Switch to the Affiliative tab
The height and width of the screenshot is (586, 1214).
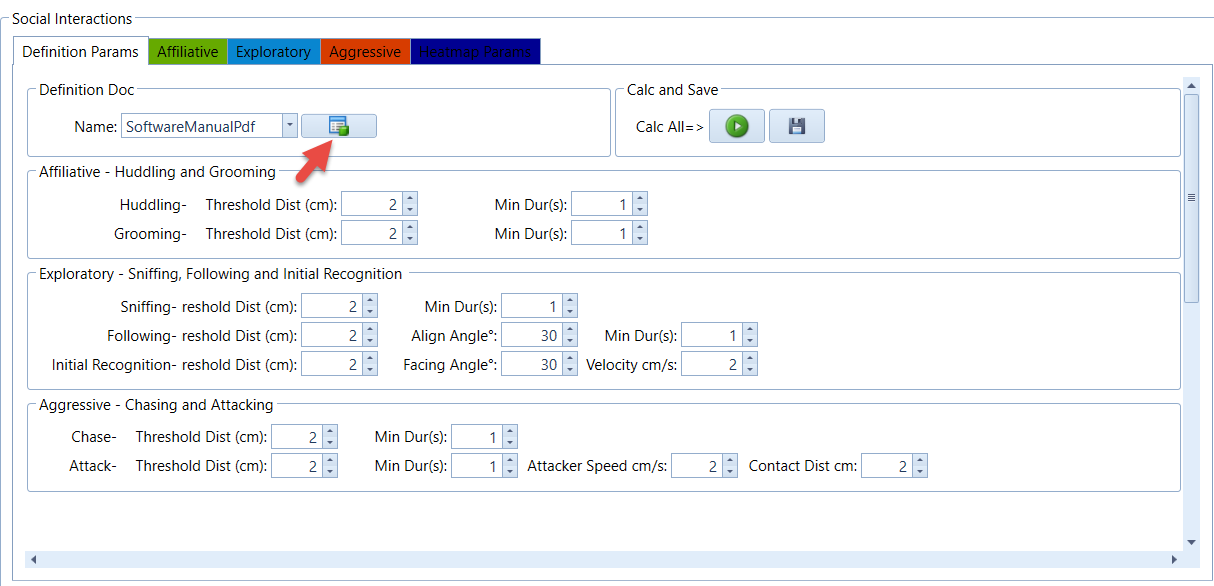pyautogui.click(x=187, y=52)
